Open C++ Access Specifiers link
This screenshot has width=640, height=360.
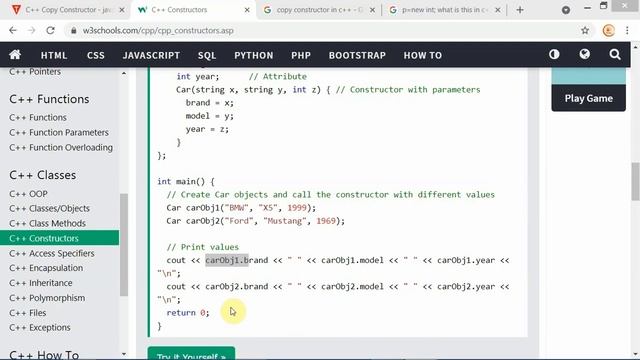point(52,253)
